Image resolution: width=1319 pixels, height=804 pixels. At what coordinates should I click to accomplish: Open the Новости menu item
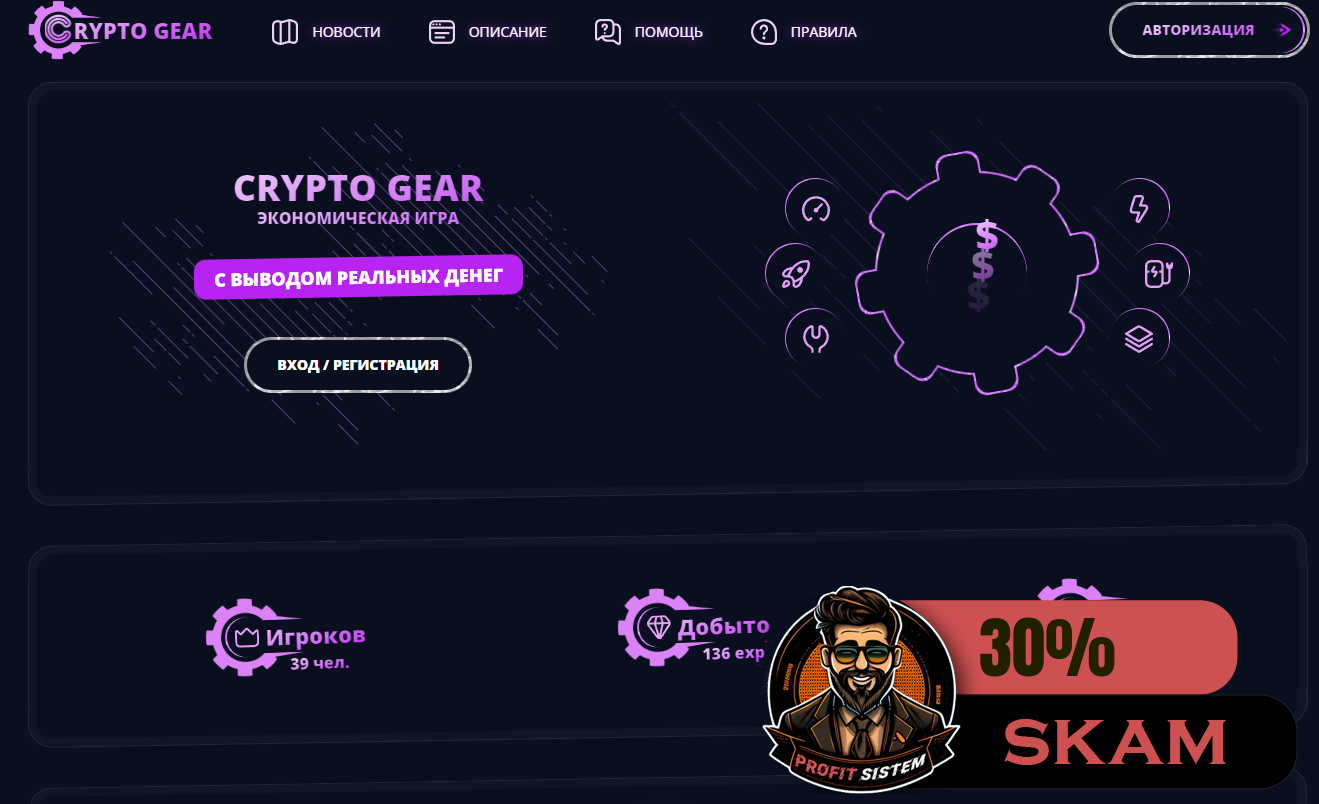(x=326, y=32)
